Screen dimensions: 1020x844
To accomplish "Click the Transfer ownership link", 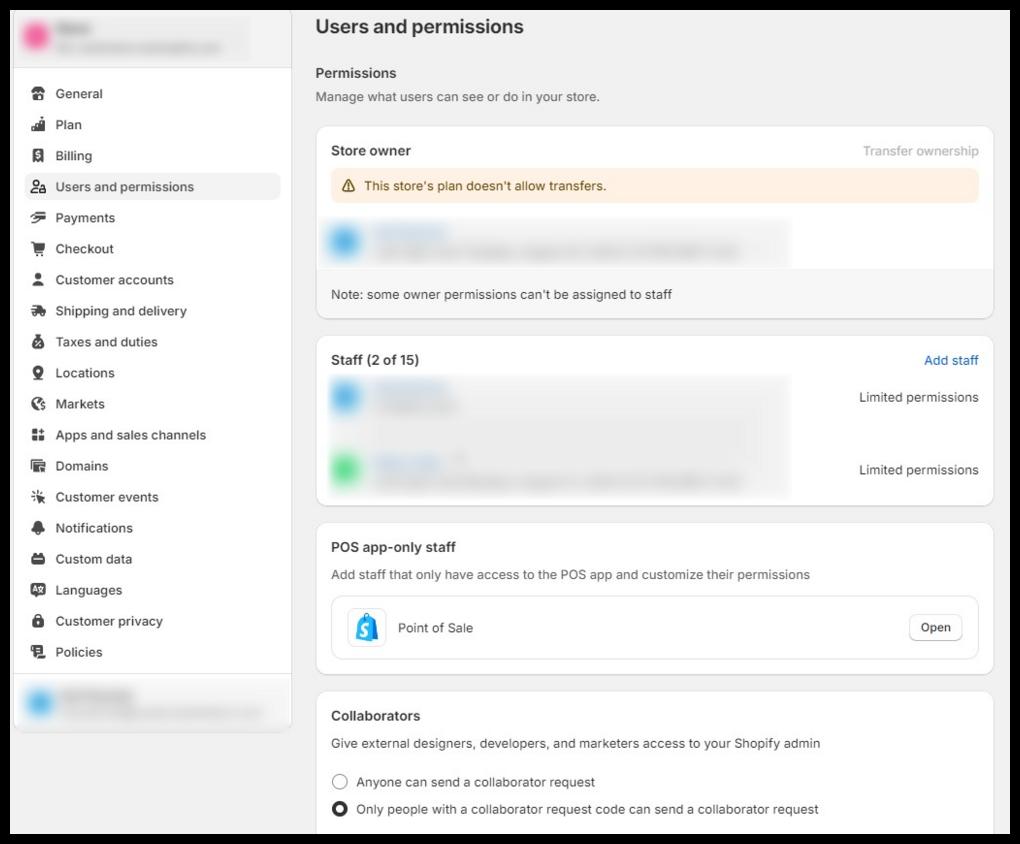I will (920, 151).
